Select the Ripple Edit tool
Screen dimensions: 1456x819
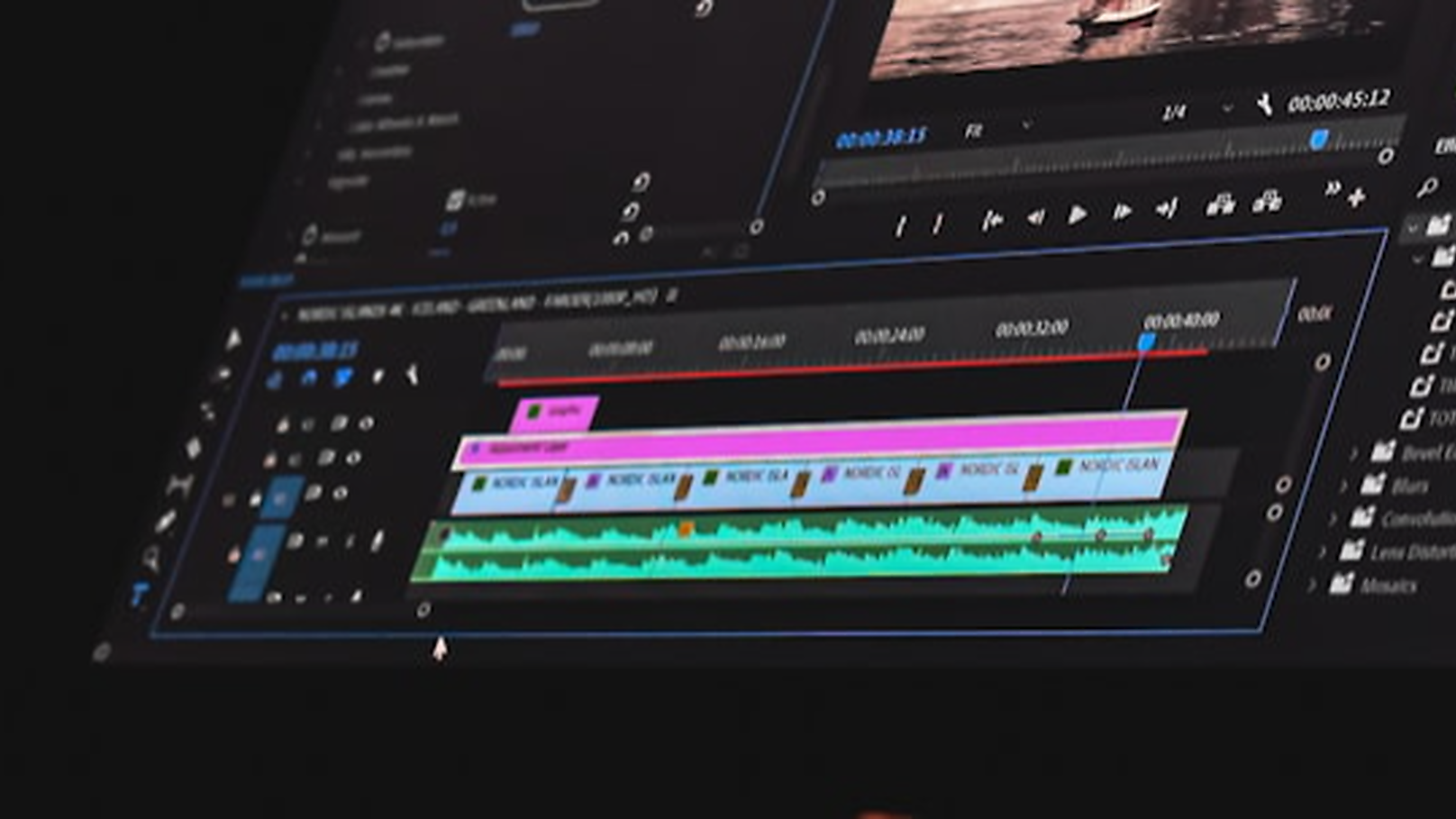click(x=208, y=411)
